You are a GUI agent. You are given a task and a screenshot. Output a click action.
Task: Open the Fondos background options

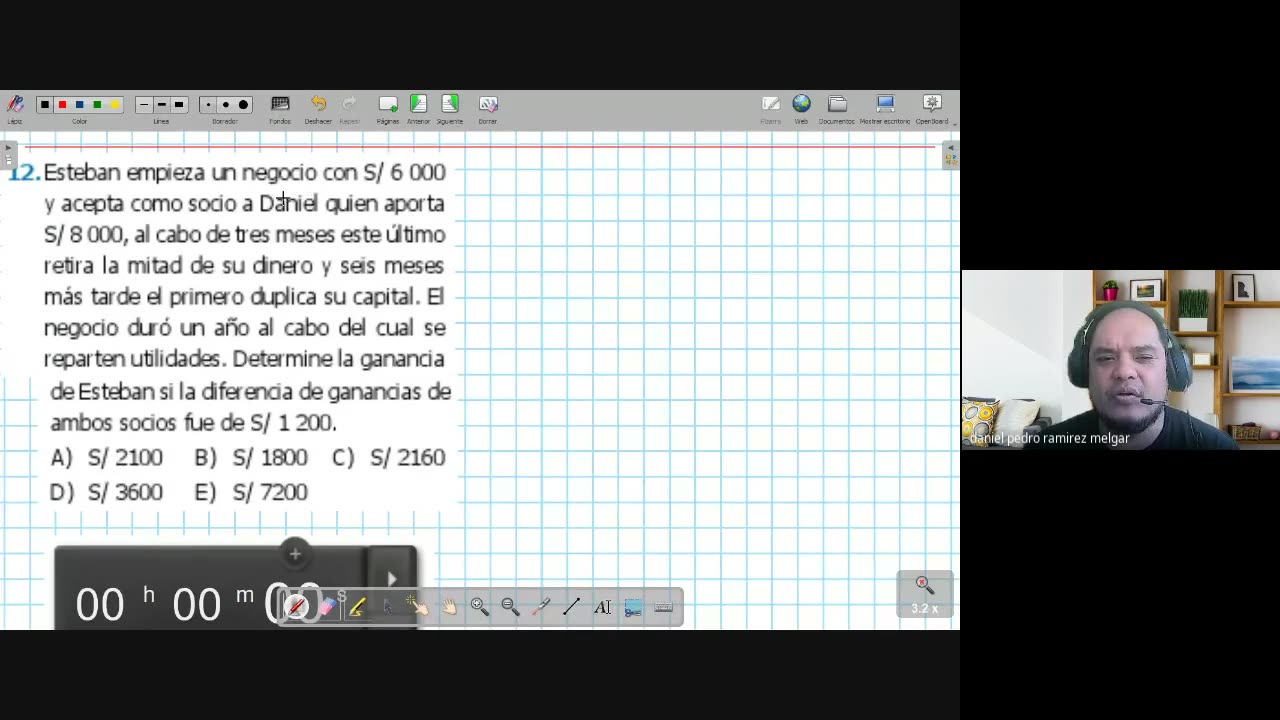point(280,104)
